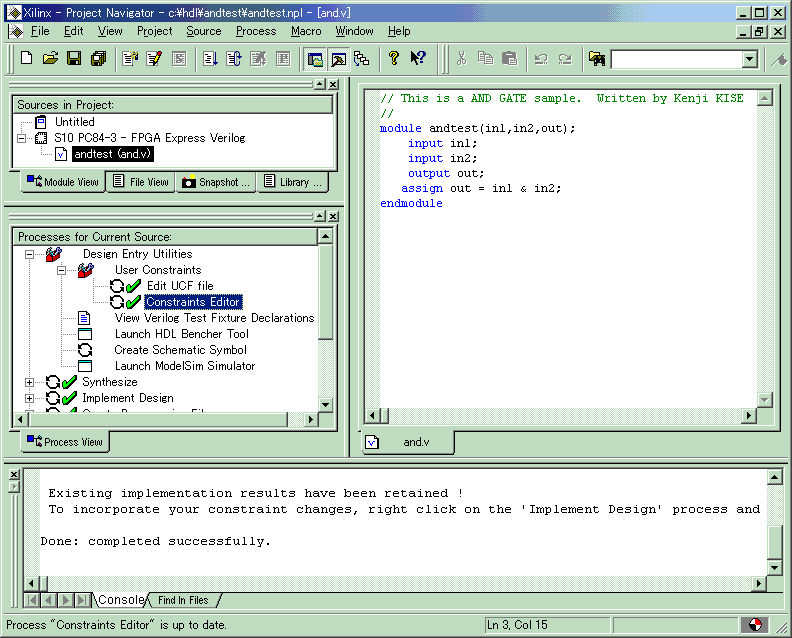Click the Open folder toolbar icon

tap(50, 59)
